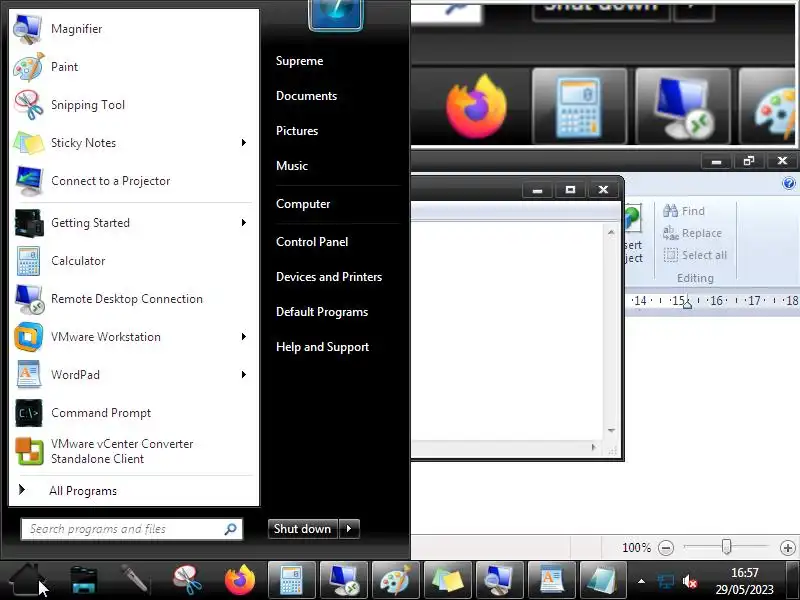Click the WordPad ruler indent marker
The image size is (800, 600).
[x=687, y=303]
